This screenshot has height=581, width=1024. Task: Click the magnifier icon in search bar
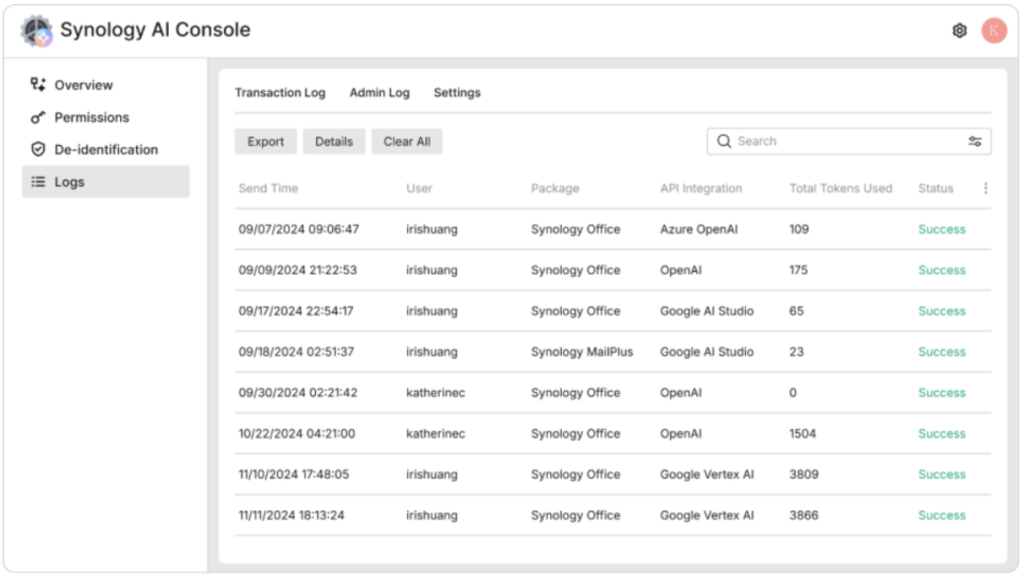(x=724, y=141)
